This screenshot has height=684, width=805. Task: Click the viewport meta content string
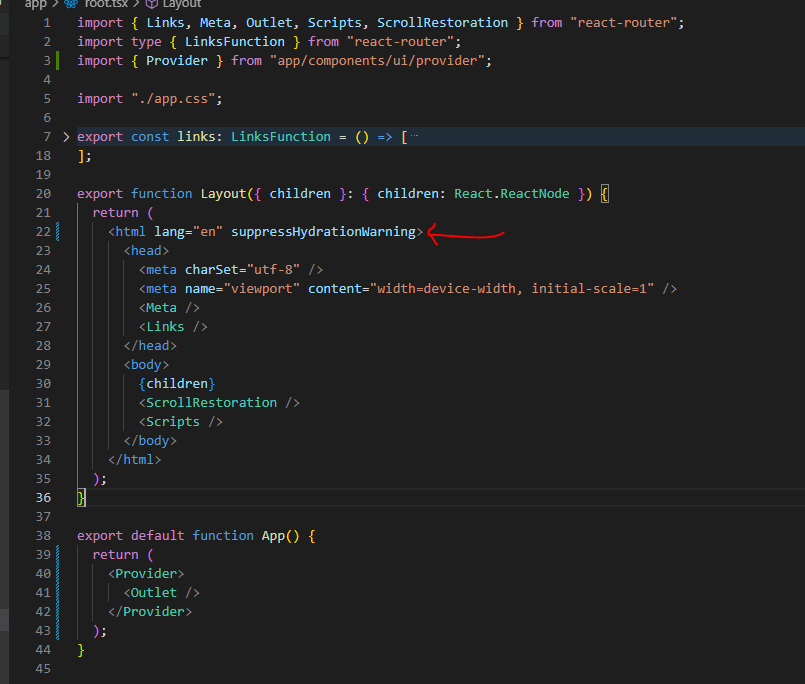coord(512,289)
